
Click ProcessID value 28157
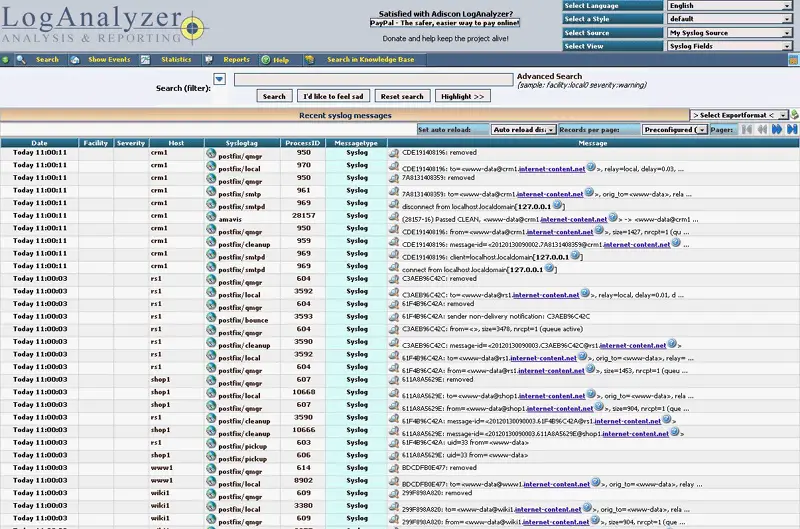tap(303, 216)
